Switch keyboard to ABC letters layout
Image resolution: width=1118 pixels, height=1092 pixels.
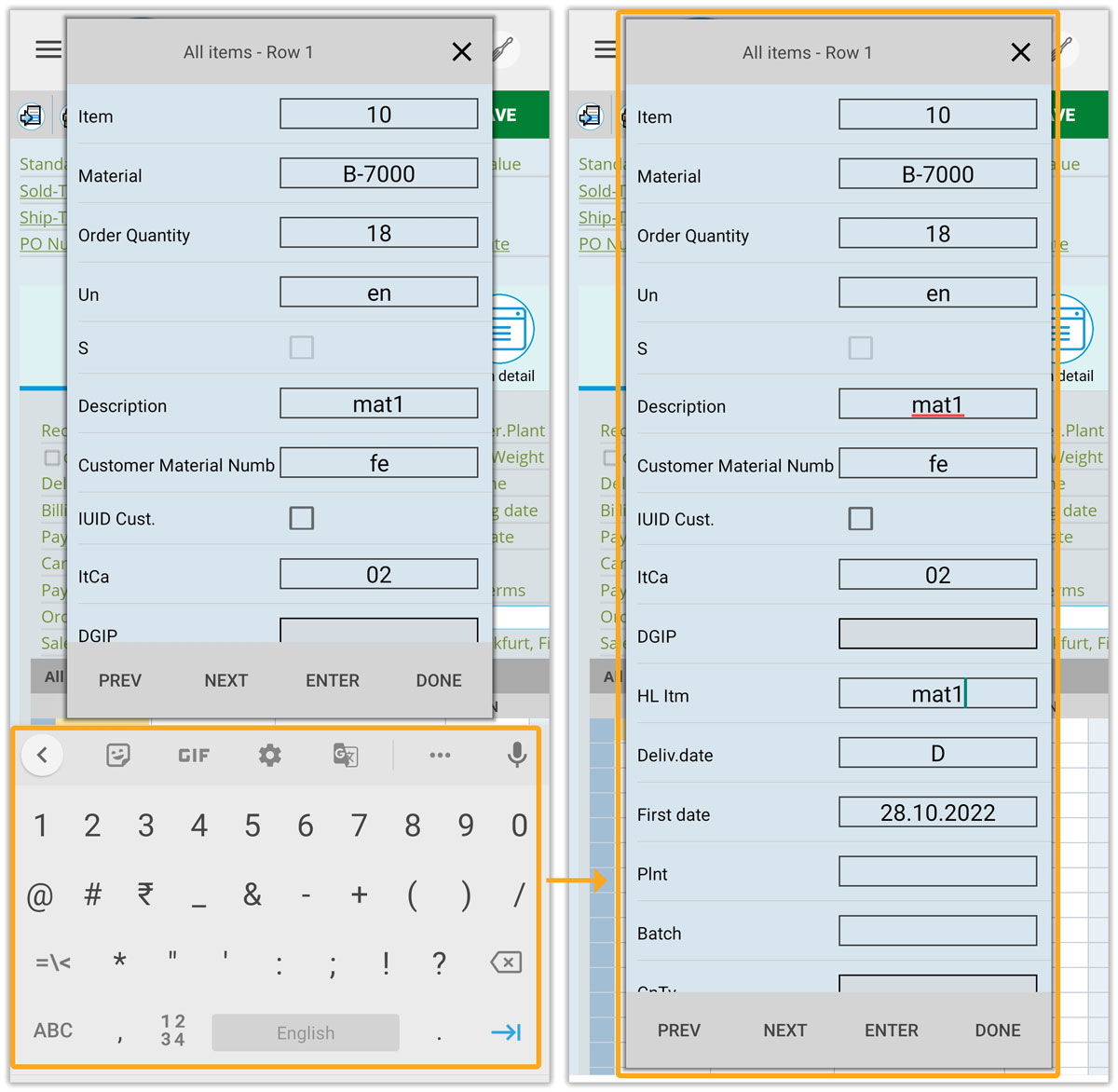[53, 1031]
